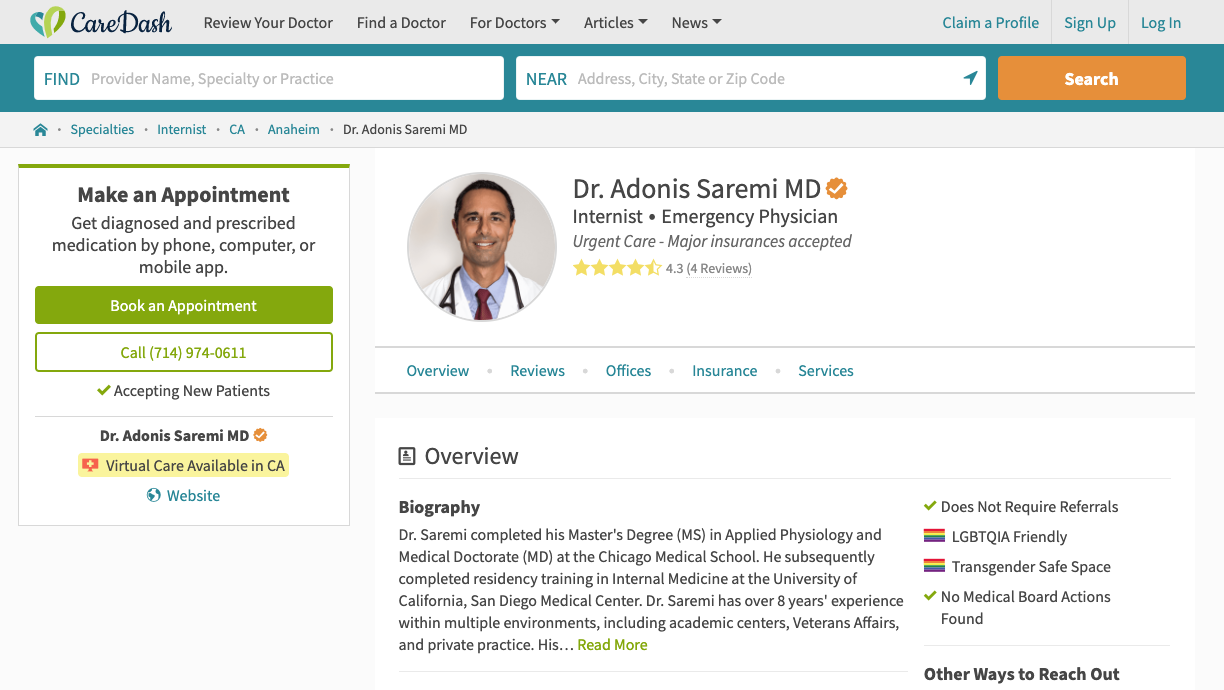Click the globe icon next to Website
This screenshot has height=690, width=1224.
point(154,495)
